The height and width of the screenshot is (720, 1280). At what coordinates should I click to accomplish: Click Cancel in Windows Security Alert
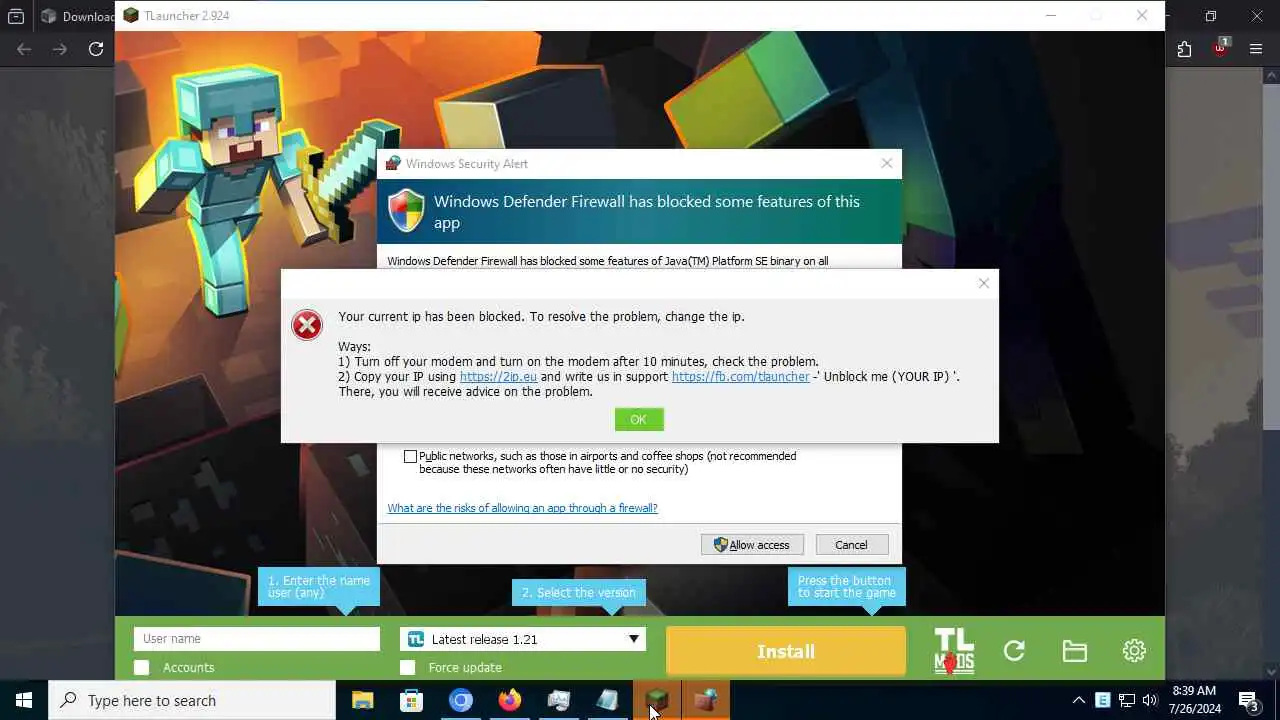click(851, 545)
